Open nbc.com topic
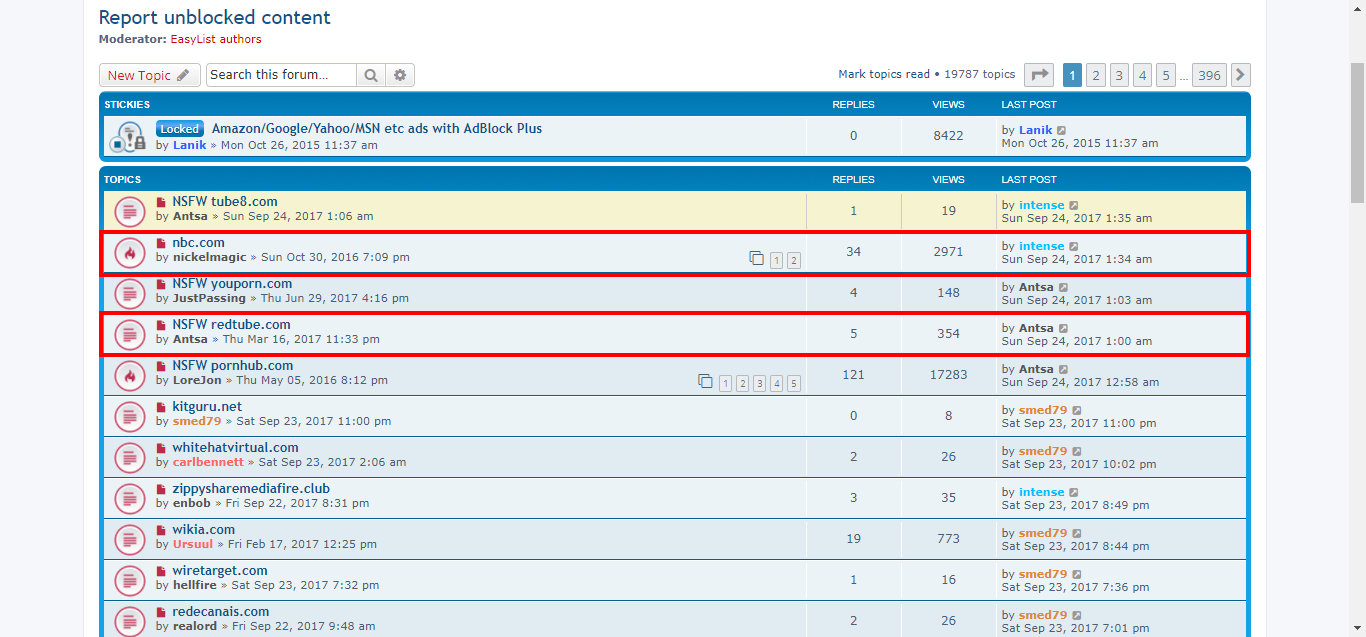Image resolution: width=1366 pixels, height=637 pixels. pos(198,243)
